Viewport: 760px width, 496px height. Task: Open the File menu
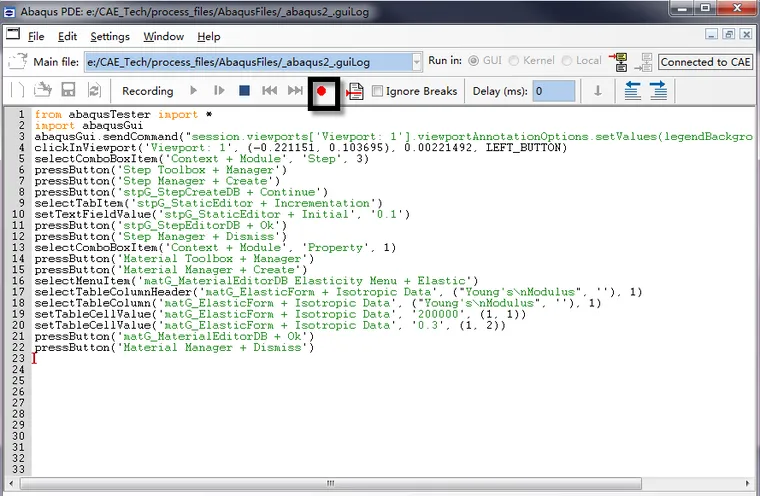point(36,36)
